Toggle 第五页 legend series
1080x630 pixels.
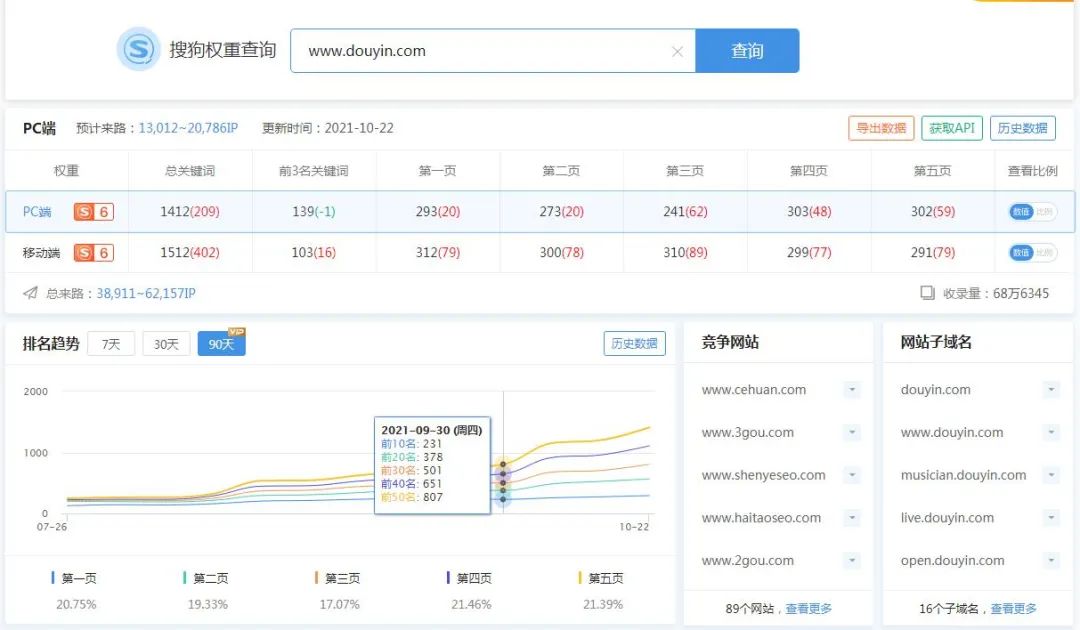coord(601,578)
